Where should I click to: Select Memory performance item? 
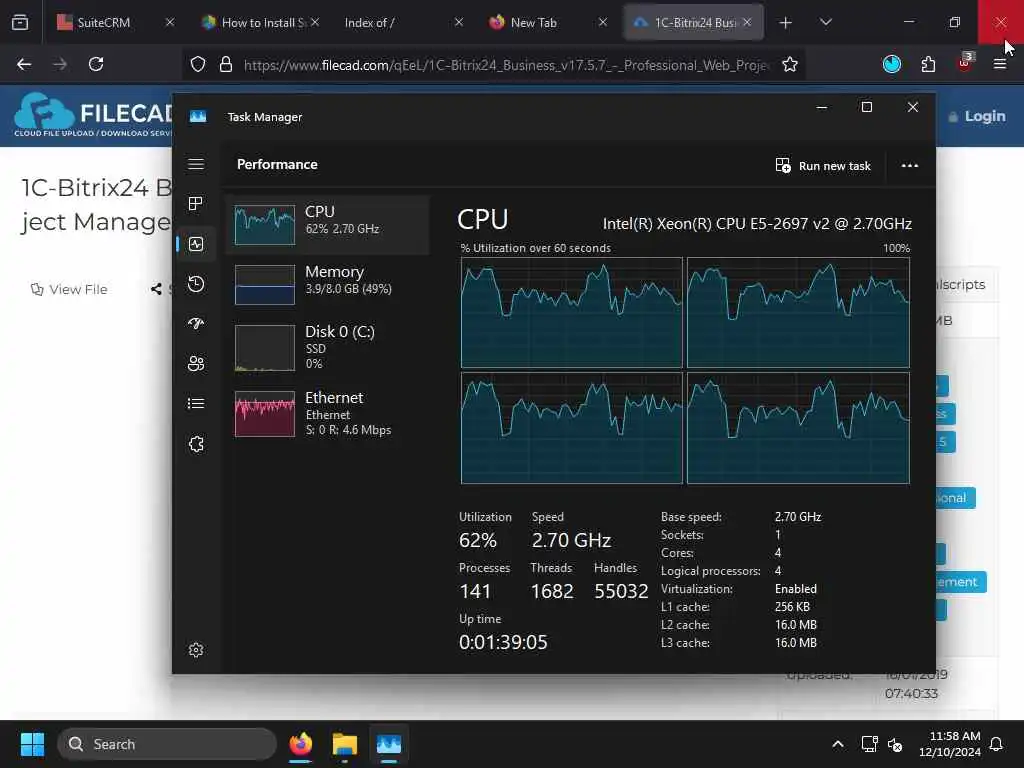[x=328, y=285]
